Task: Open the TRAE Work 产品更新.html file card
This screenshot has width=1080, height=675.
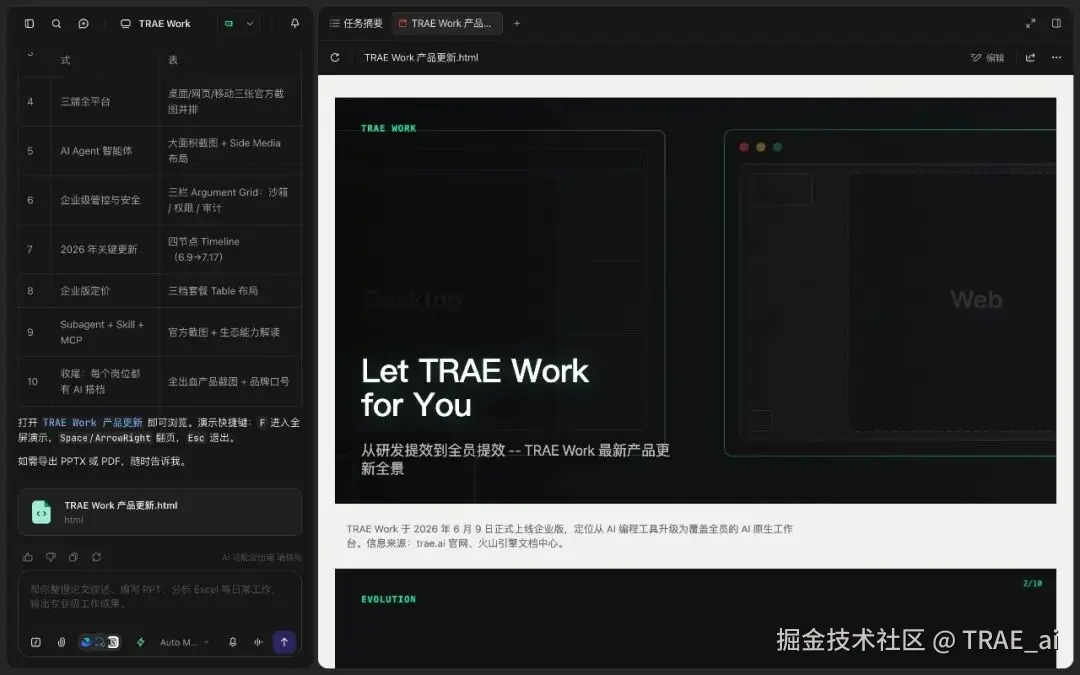Action: (x=160, y=512)
